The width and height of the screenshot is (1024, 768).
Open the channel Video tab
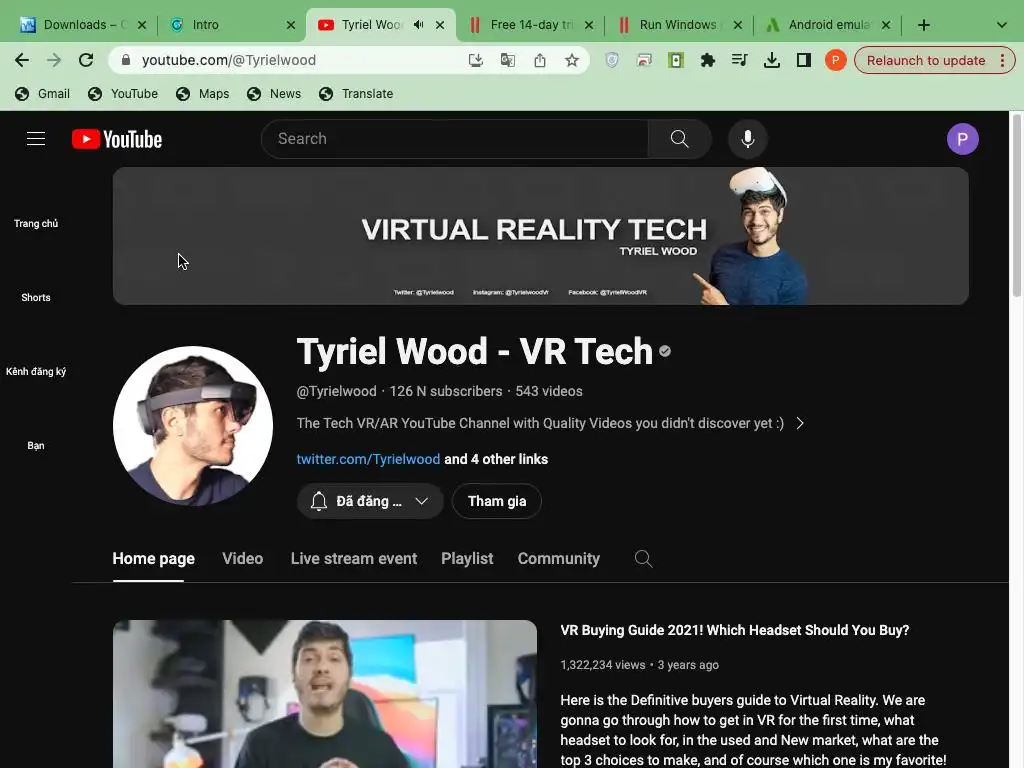coord(242,558)
